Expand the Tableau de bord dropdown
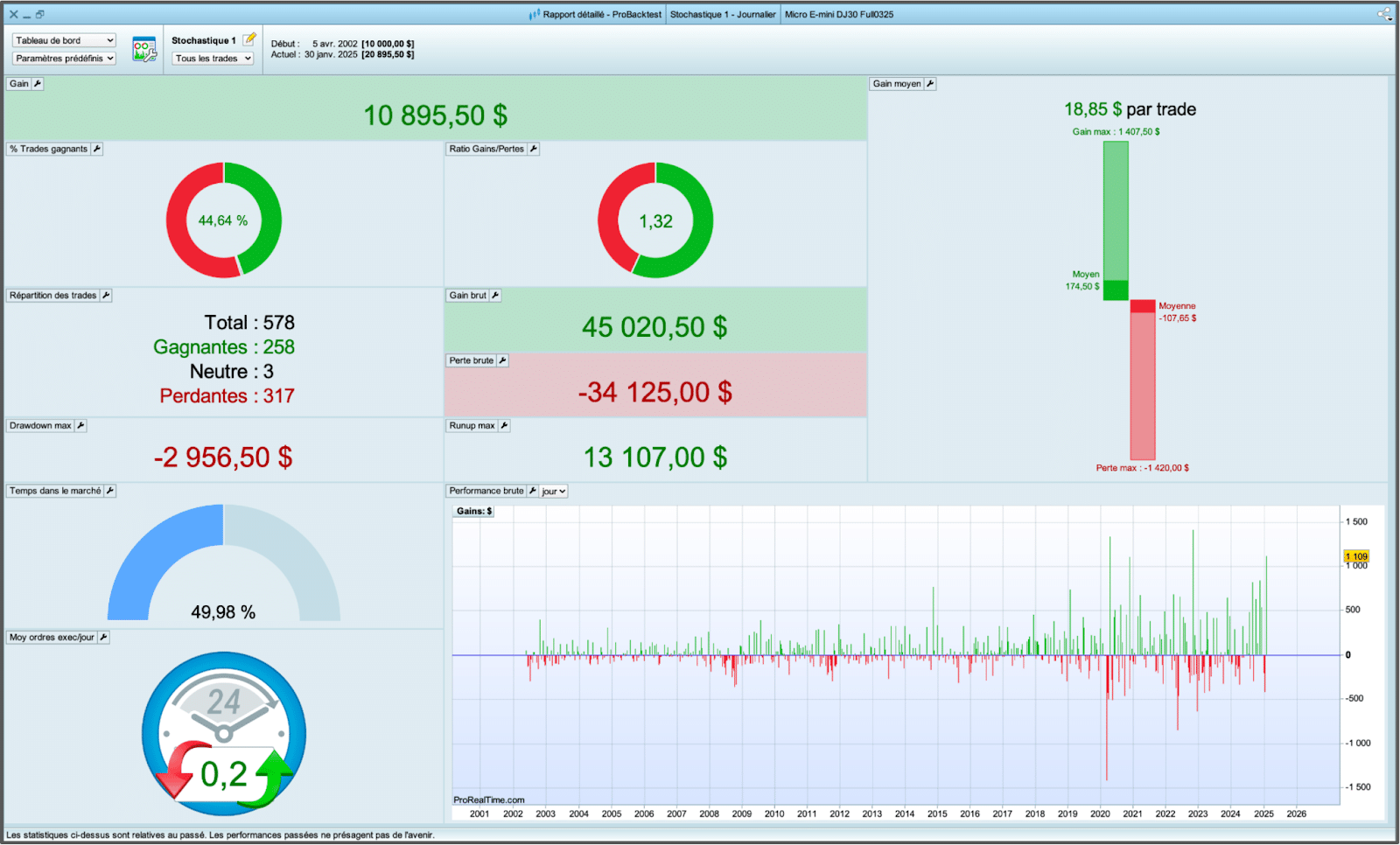1400x845 pixels. [x=64, y=40]
